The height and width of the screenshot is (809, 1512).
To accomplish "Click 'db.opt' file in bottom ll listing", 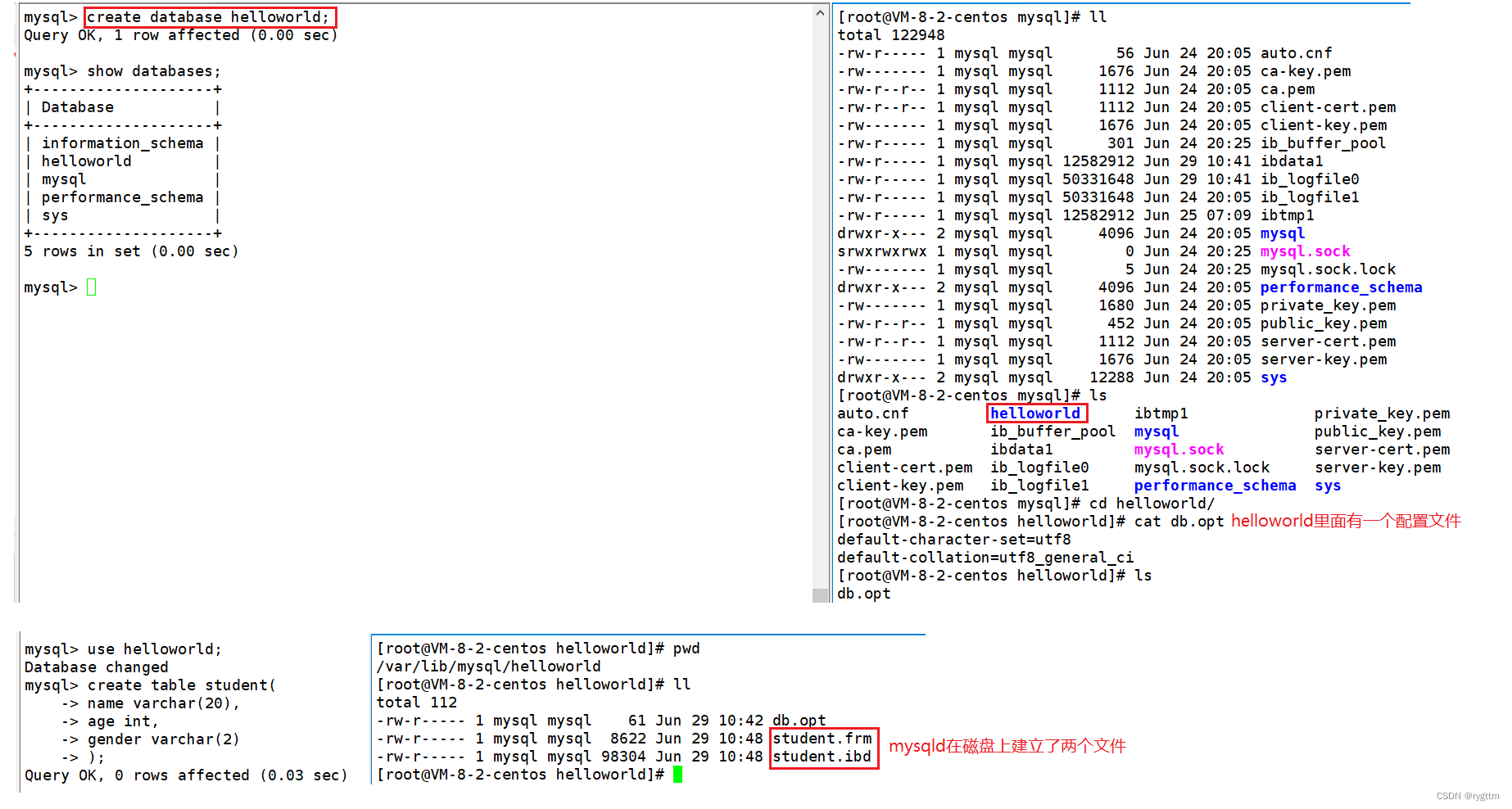I will (x=799, y=721).
